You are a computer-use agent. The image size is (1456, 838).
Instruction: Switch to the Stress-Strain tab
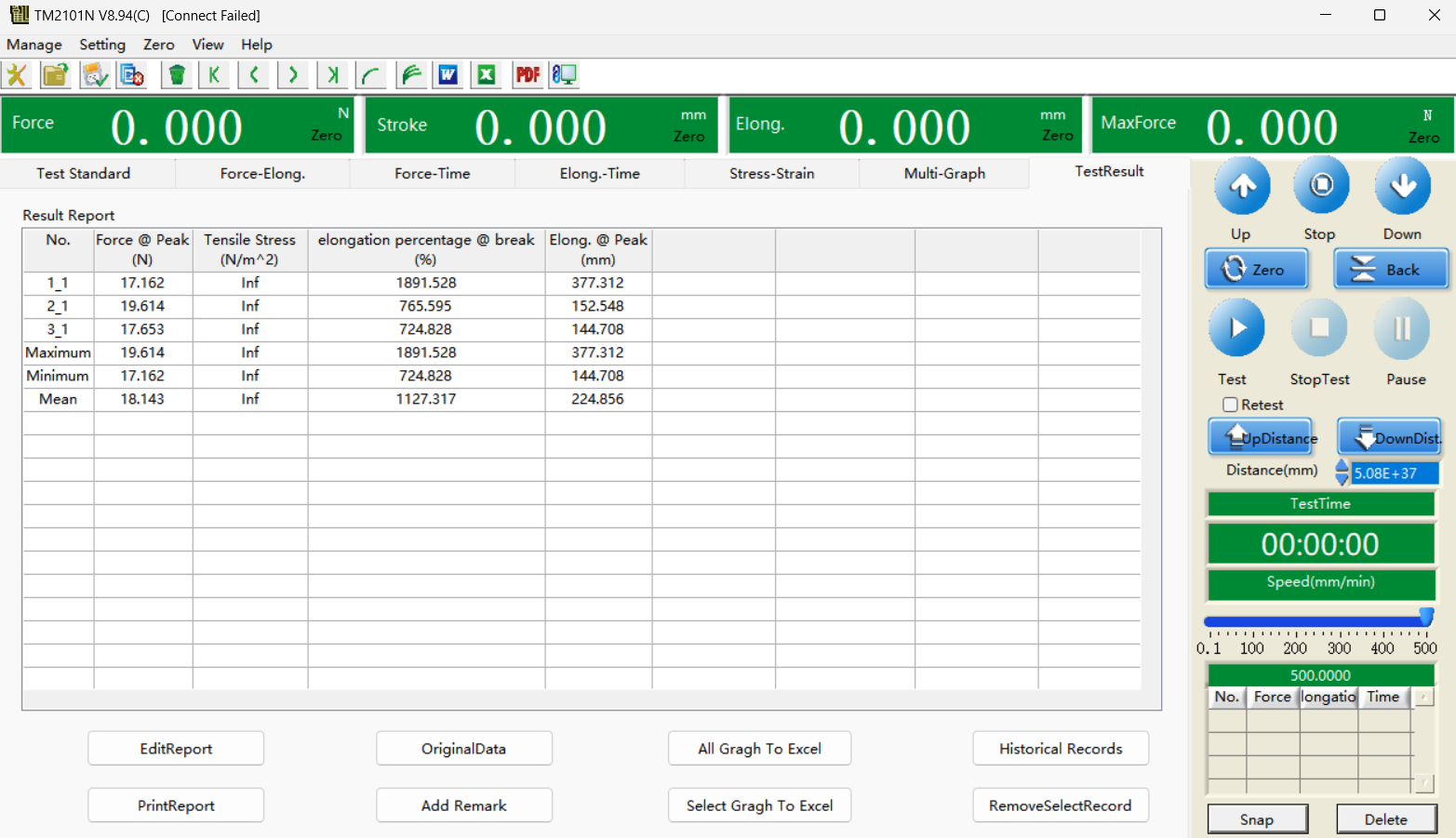[771, 174]
